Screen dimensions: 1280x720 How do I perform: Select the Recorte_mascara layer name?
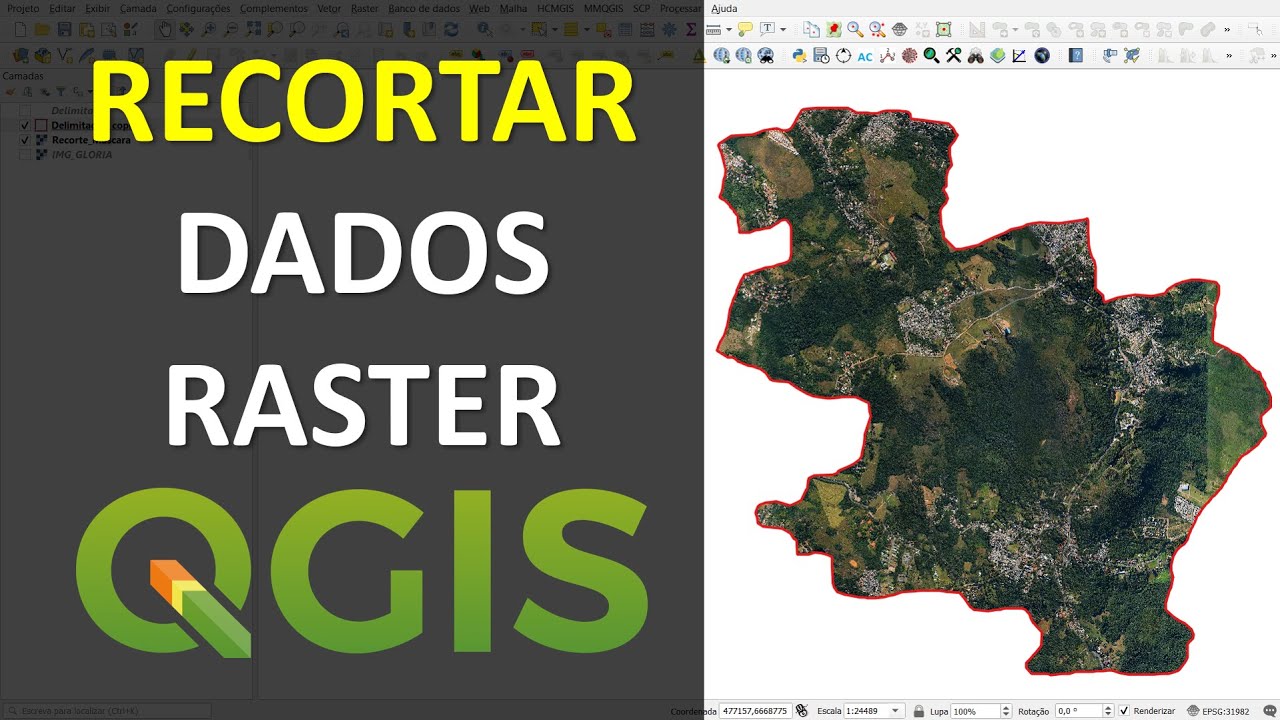tap(91, 140)
